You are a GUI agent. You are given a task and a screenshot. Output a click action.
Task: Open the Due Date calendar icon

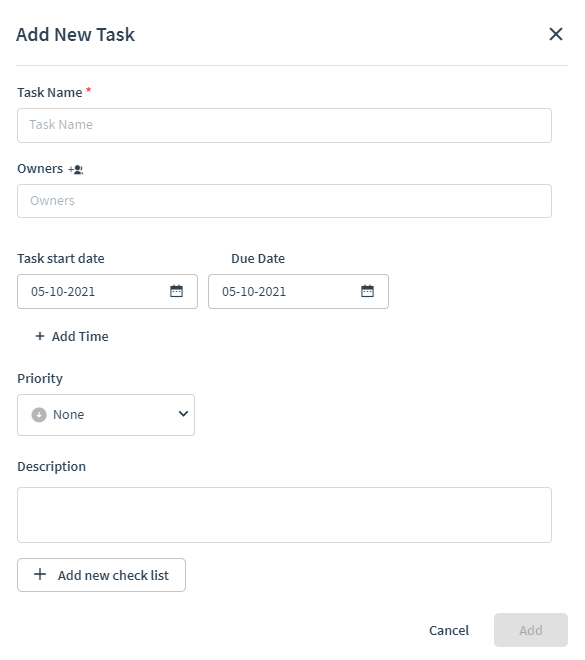pyautogui.click(x=367, y=291)
